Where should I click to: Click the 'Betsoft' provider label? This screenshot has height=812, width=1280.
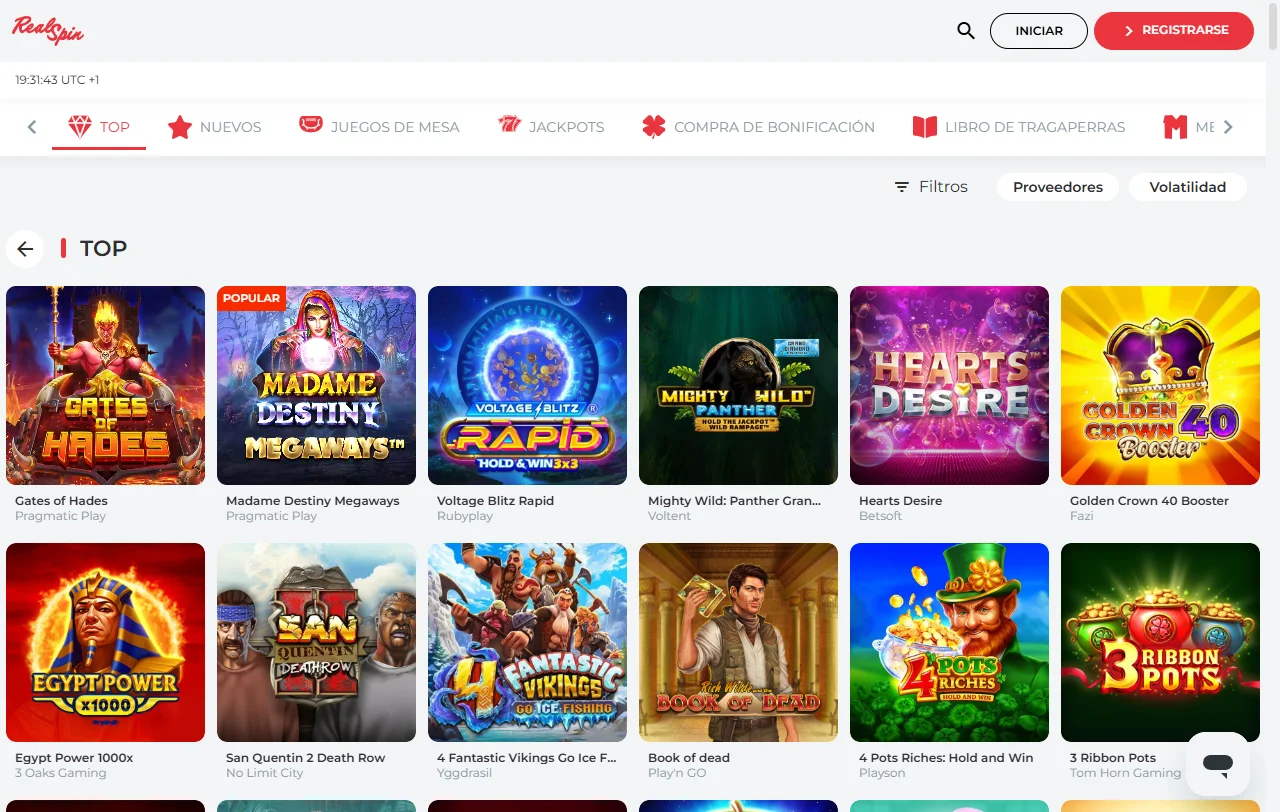coord(880,516)
